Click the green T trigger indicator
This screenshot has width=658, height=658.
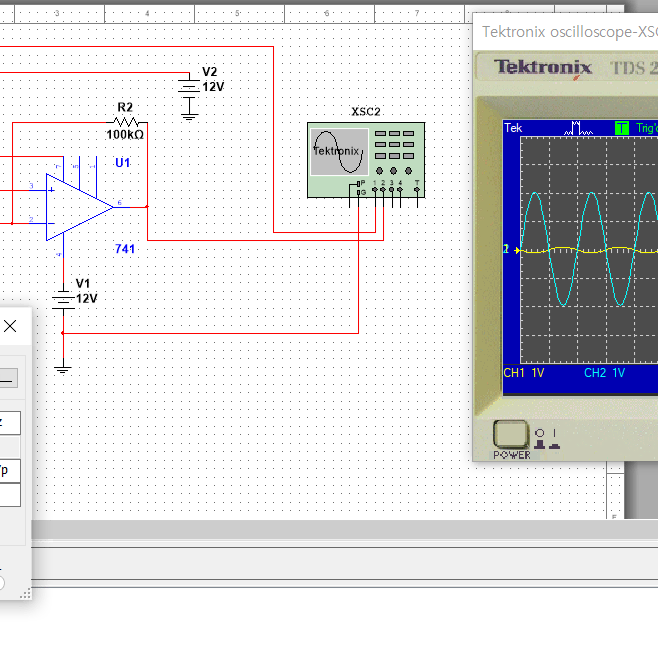coord(622,128)
